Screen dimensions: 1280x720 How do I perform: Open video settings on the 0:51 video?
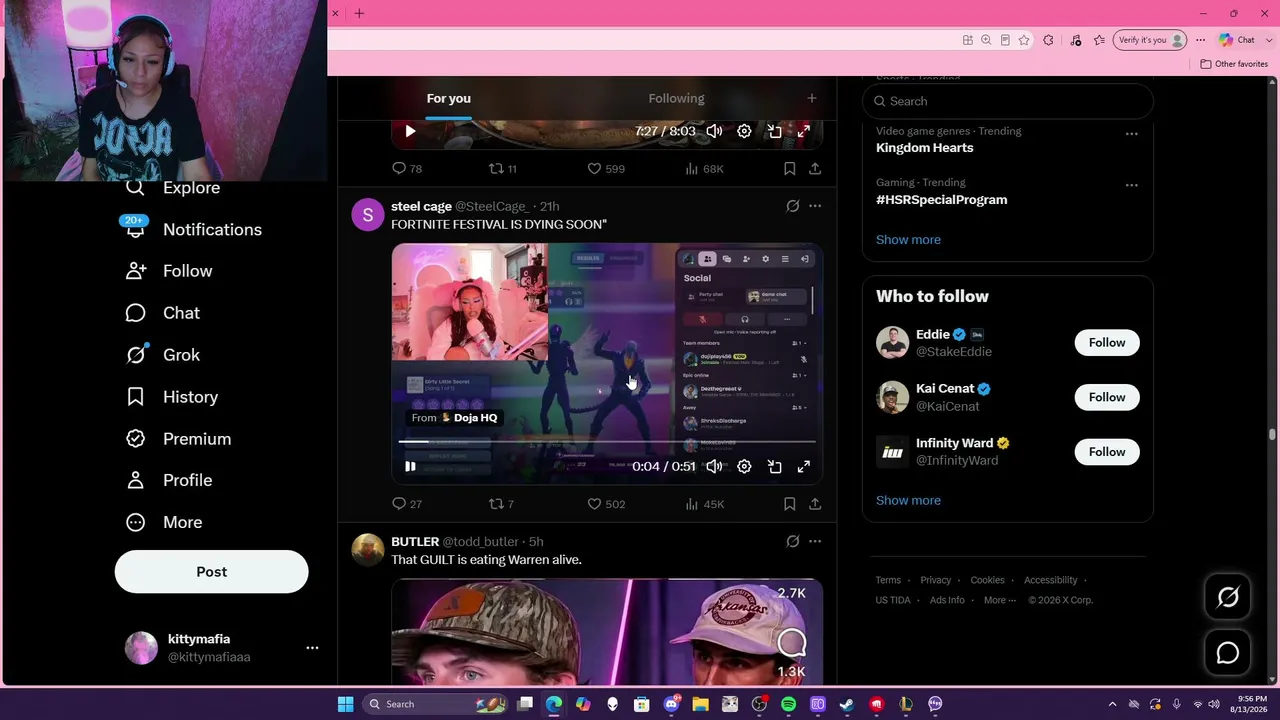tap(744, 466)
